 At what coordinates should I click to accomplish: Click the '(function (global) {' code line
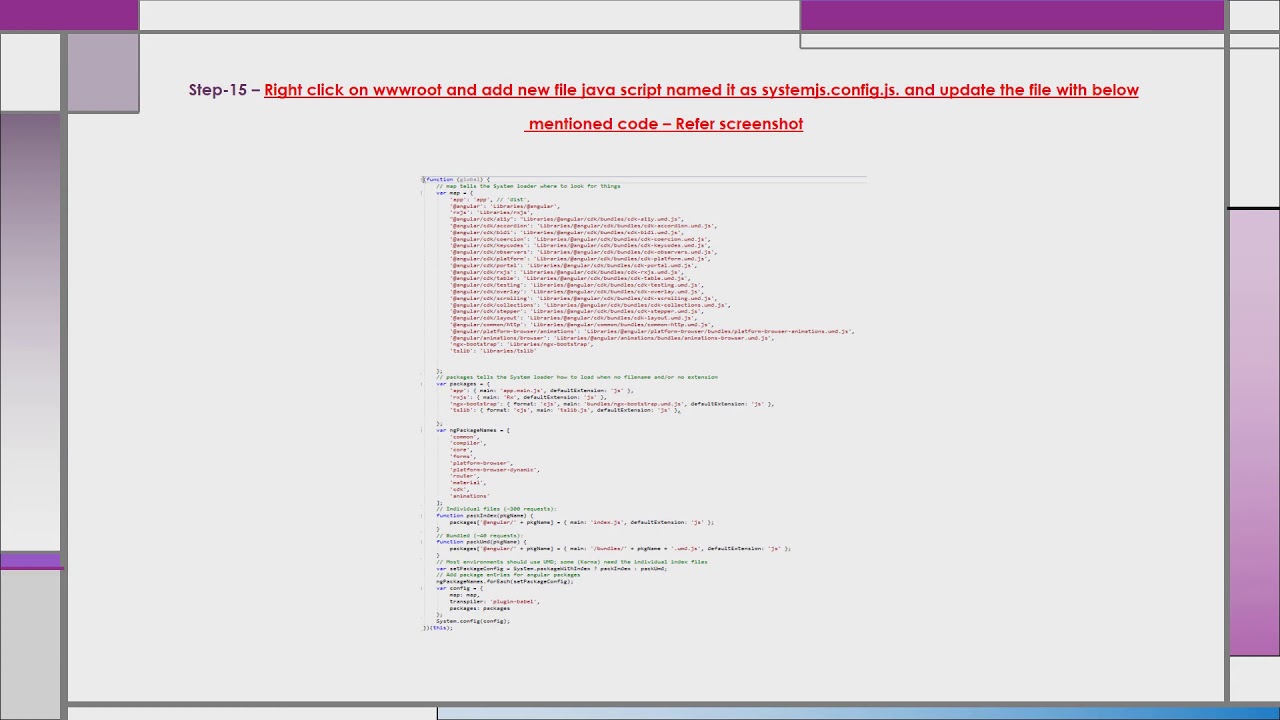(457, 179)
